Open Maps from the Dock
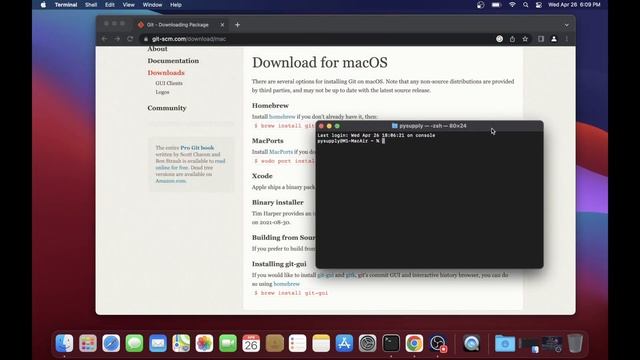 click(x=181, y=343)
